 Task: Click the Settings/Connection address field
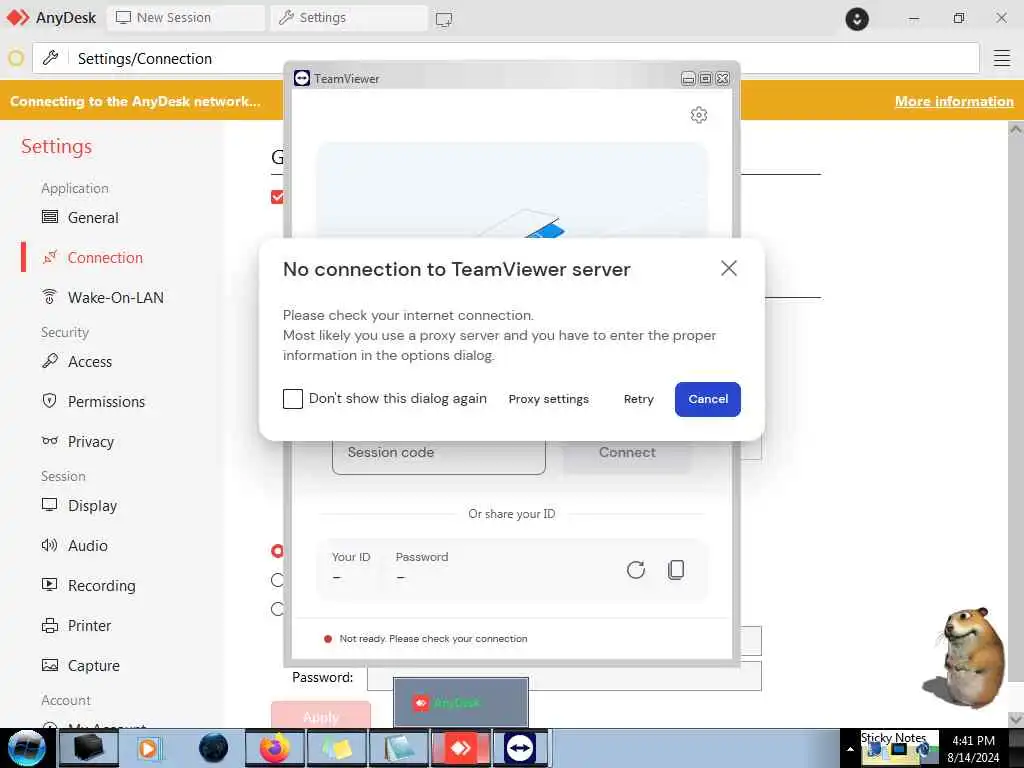pyautogui.click(x=506, y=59)
